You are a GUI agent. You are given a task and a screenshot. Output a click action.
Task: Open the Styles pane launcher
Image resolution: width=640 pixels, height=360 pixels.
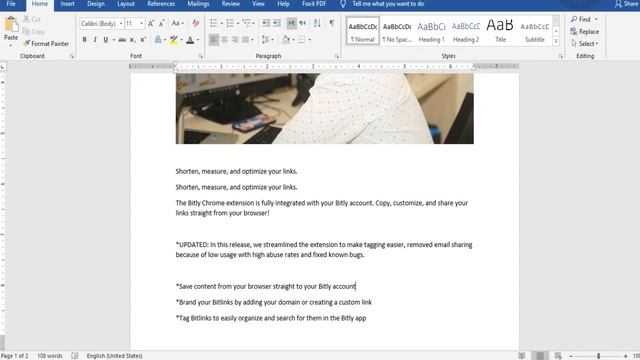click(561, 56)
